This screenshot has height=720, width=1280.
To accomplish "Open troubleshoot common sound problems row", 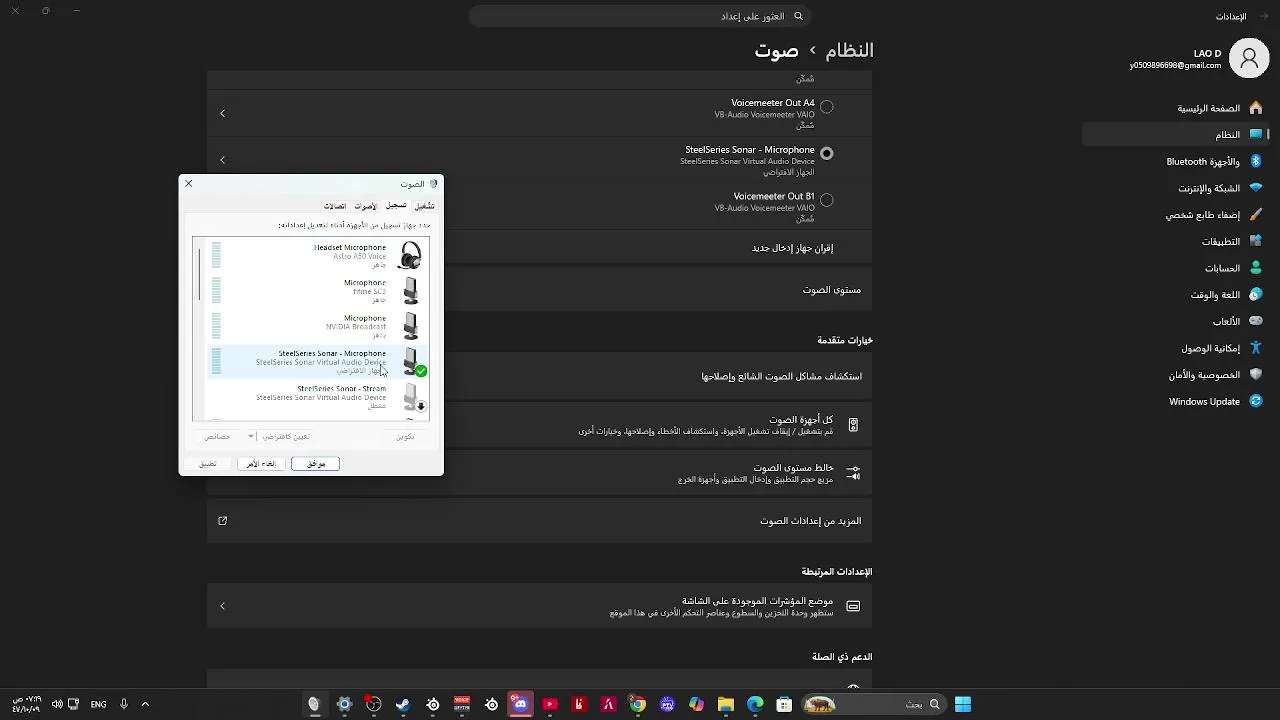I will (x=540, y=376).
